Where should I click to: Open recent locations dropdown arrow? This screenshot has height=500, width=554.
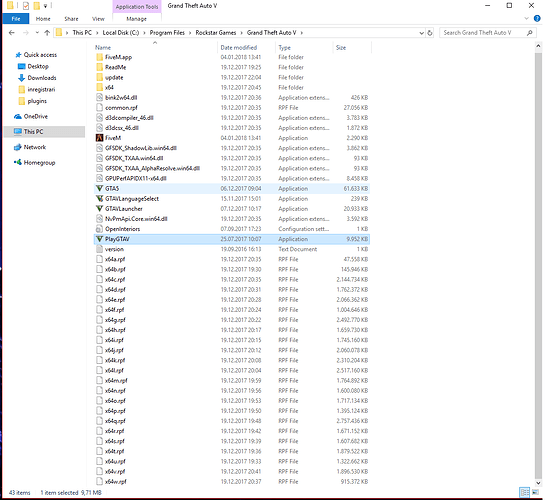(37, 33)
